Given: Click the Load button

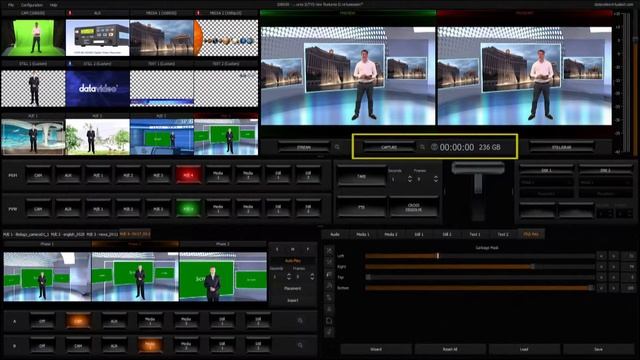Looking at the screenshot, I should click(x=524, y=349).
